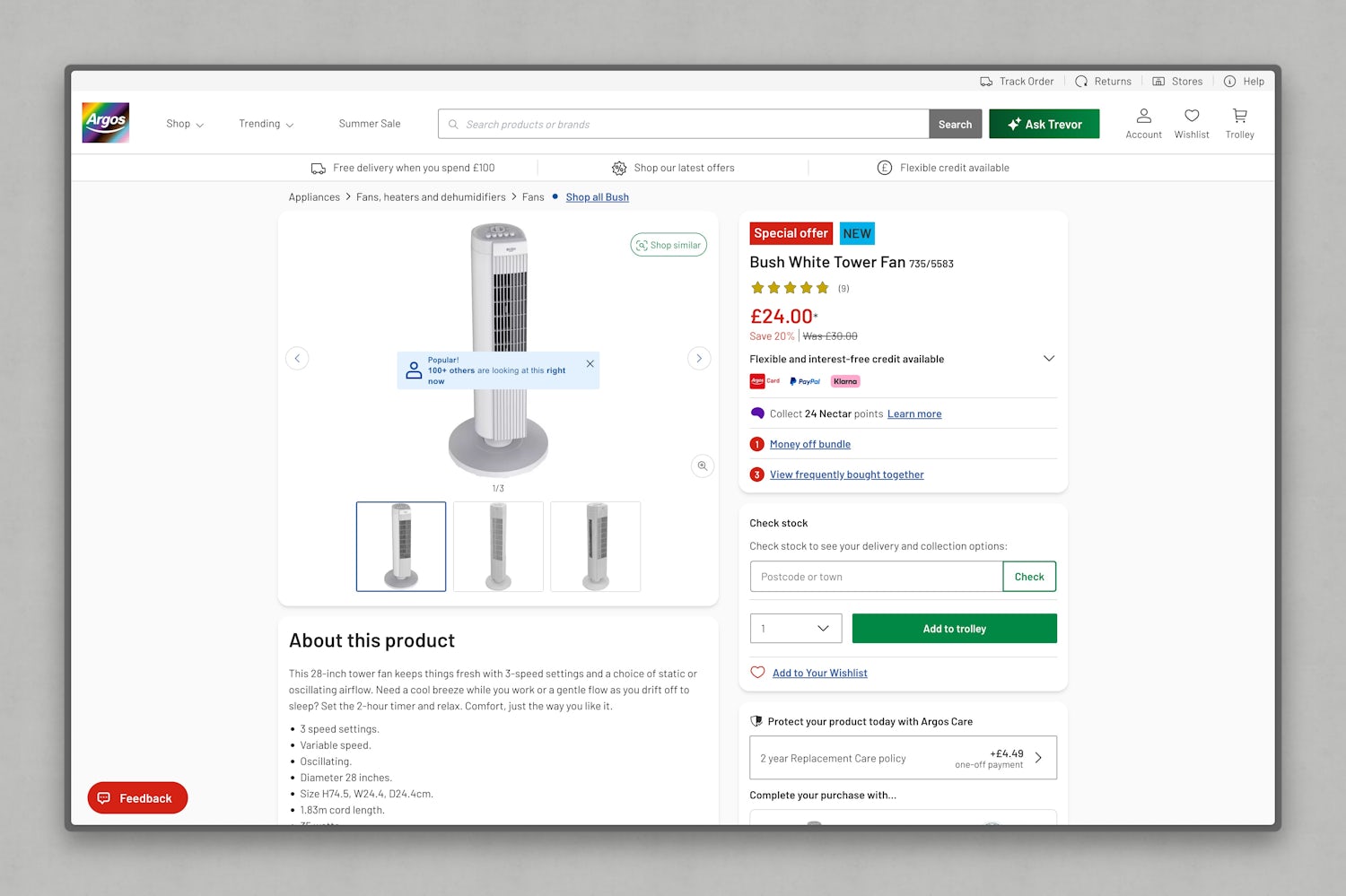Click the Feedback button

pos(137,798)
